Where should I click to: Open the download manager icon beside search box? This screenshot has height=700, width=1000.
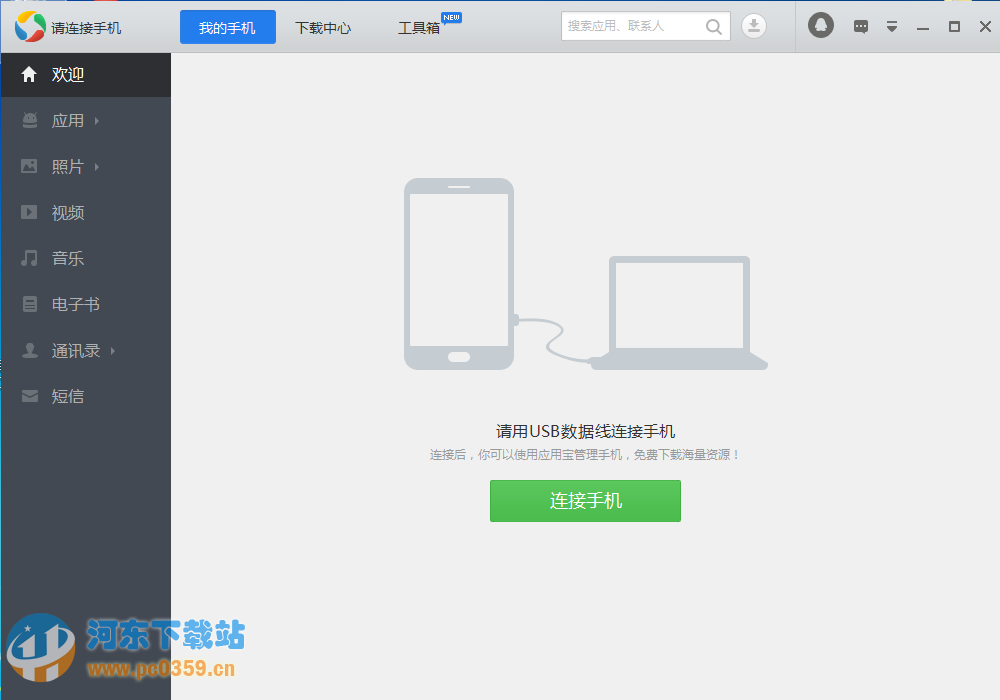click(754, 25)
